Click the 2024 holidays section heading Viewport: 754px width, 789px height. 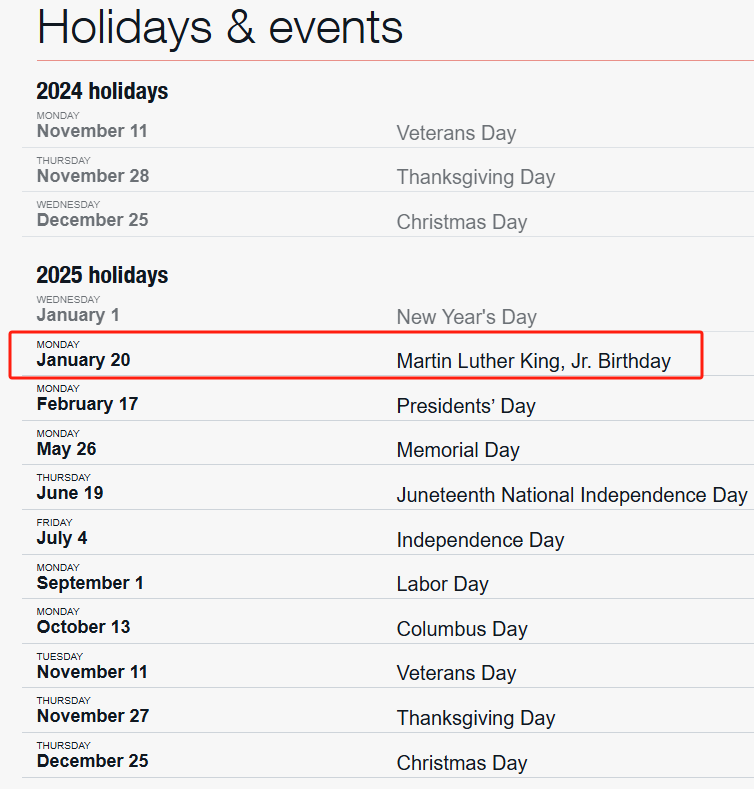point(102,91)
